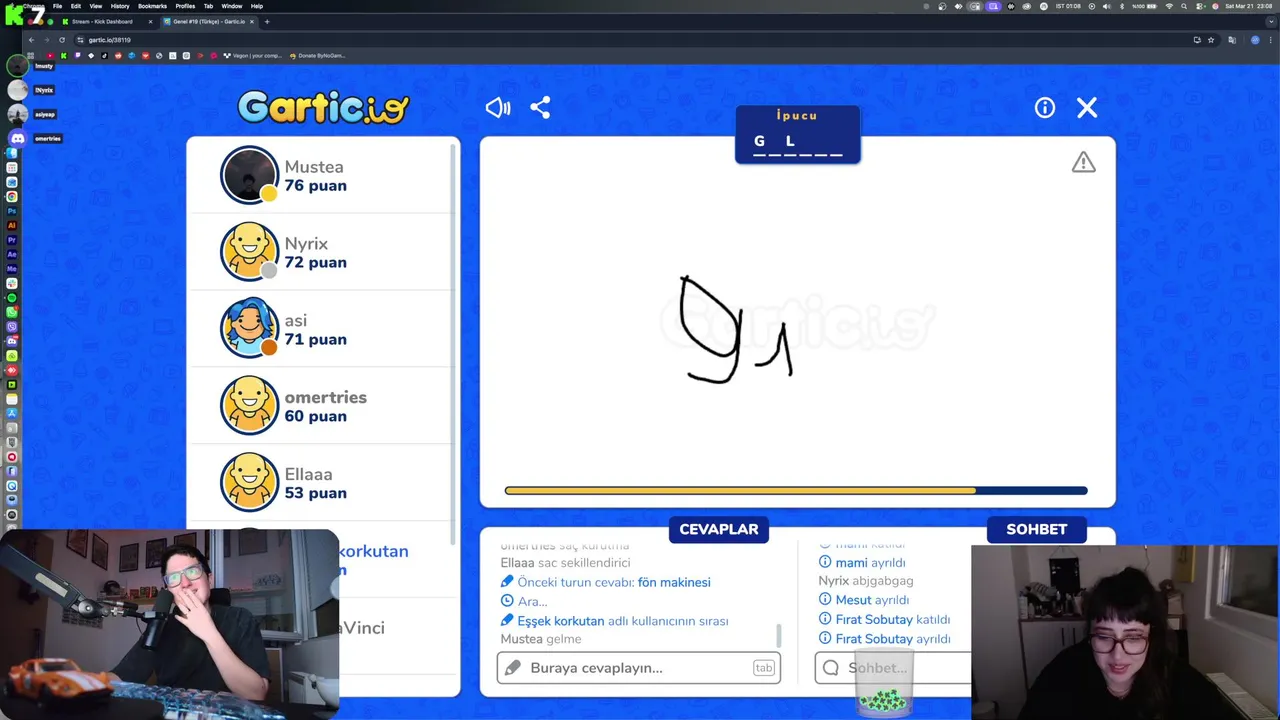Open volume control in menu bar
The image size is (1280, 720).
(x=1106, y=6)
